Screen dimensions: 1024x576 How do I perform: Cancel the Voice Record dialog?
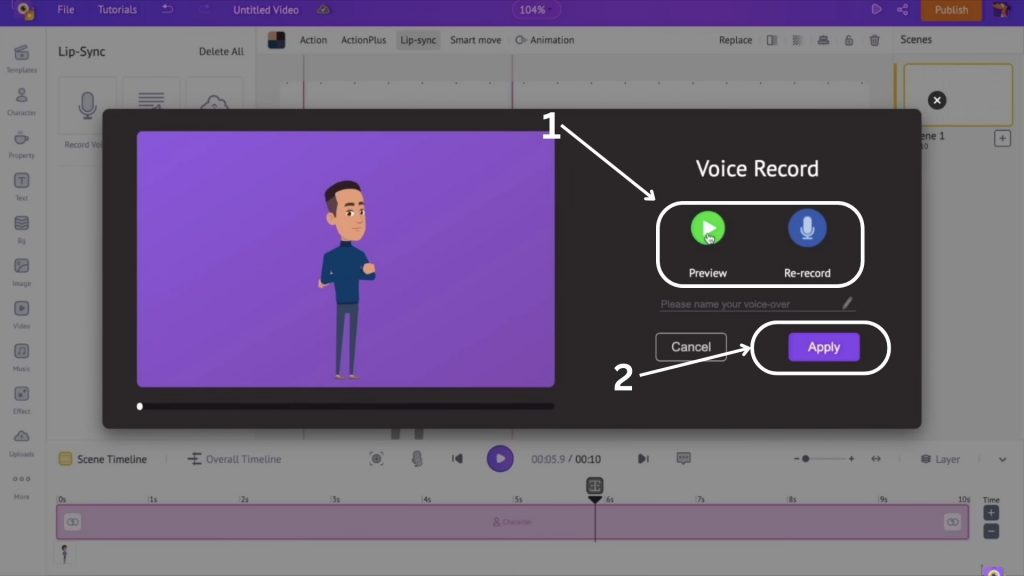tap(690, 347)
